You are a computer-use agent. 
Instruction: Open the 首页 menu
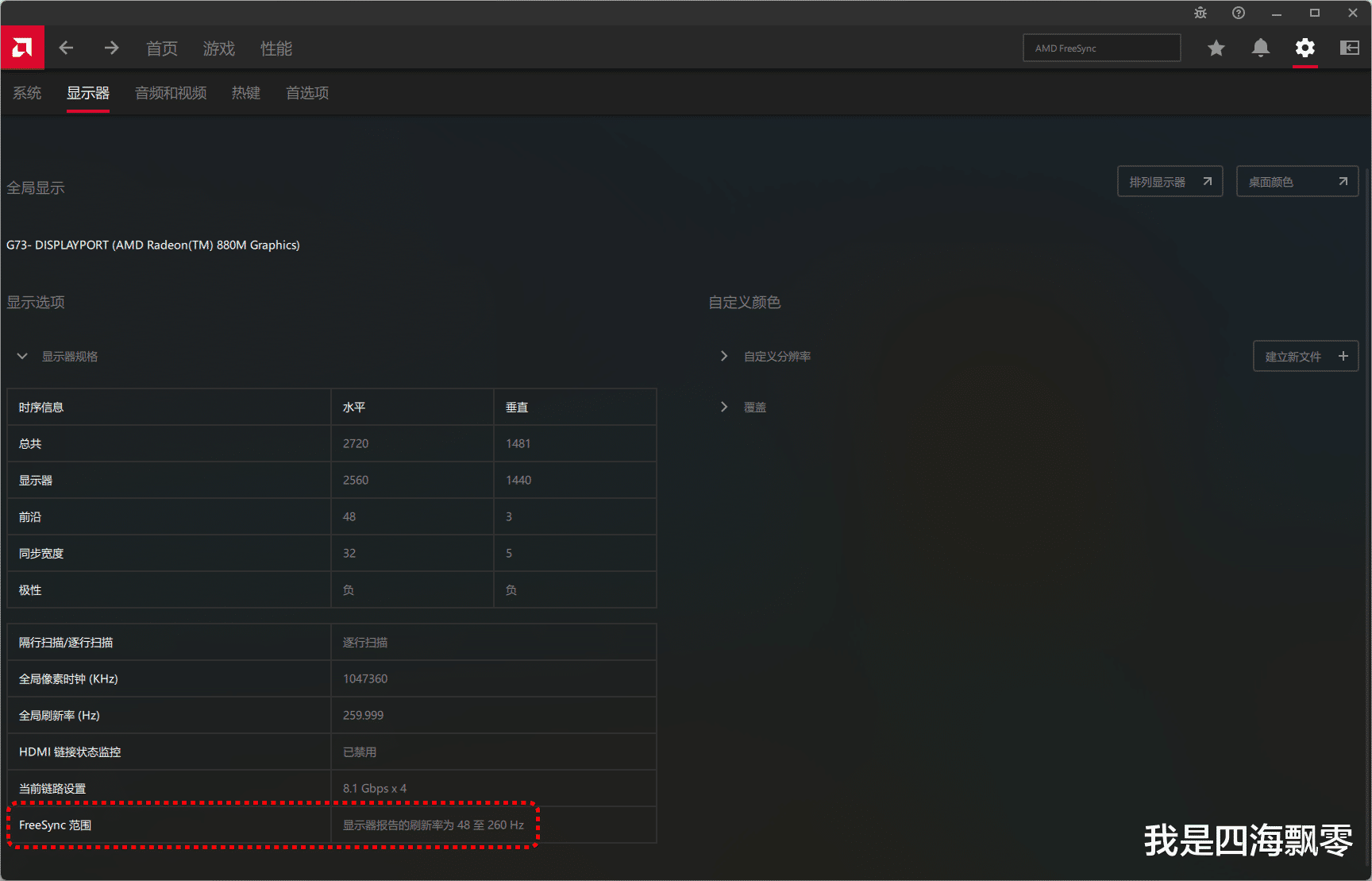coord(162,48)
